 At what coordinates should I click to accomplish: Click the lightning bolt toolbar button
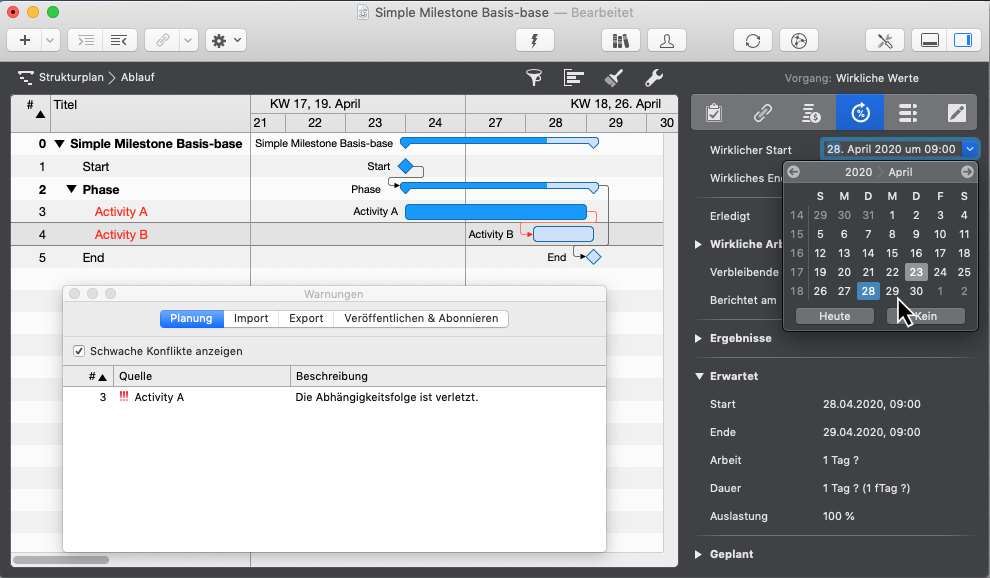tap(534, 41)
